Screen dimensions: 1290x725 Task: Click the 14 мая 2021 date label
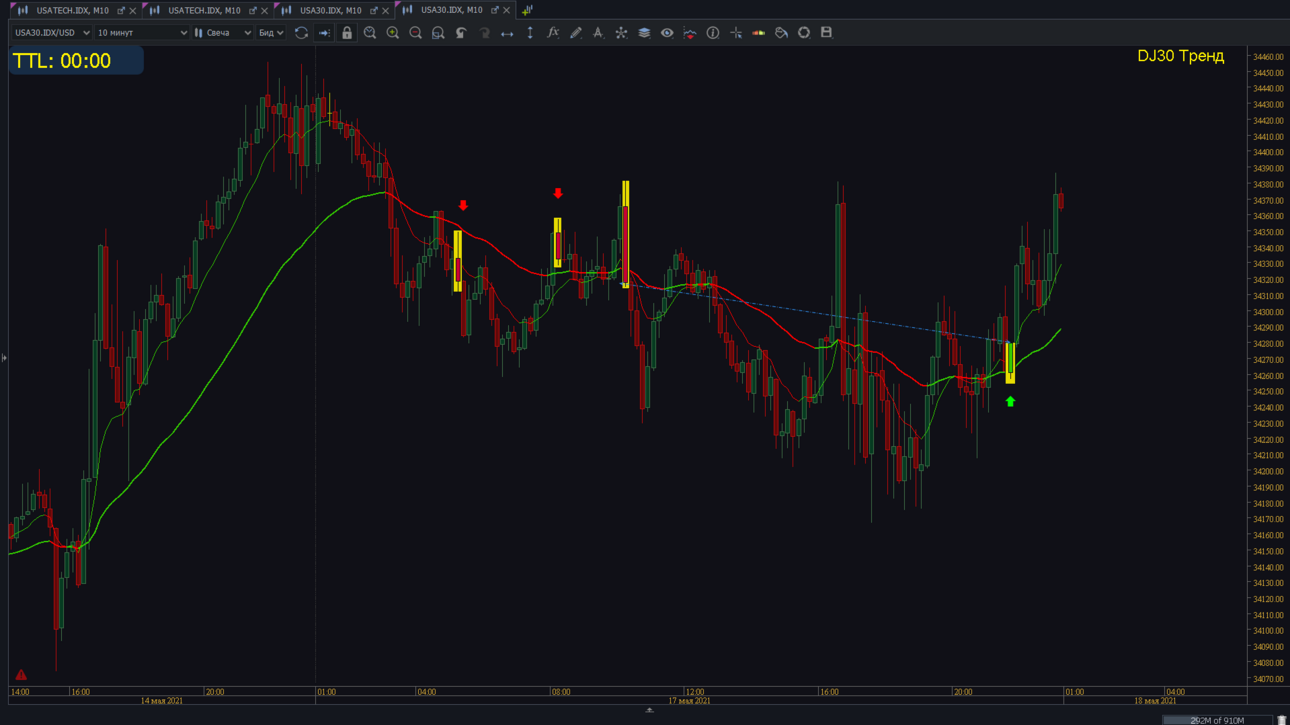click(161, 701)
